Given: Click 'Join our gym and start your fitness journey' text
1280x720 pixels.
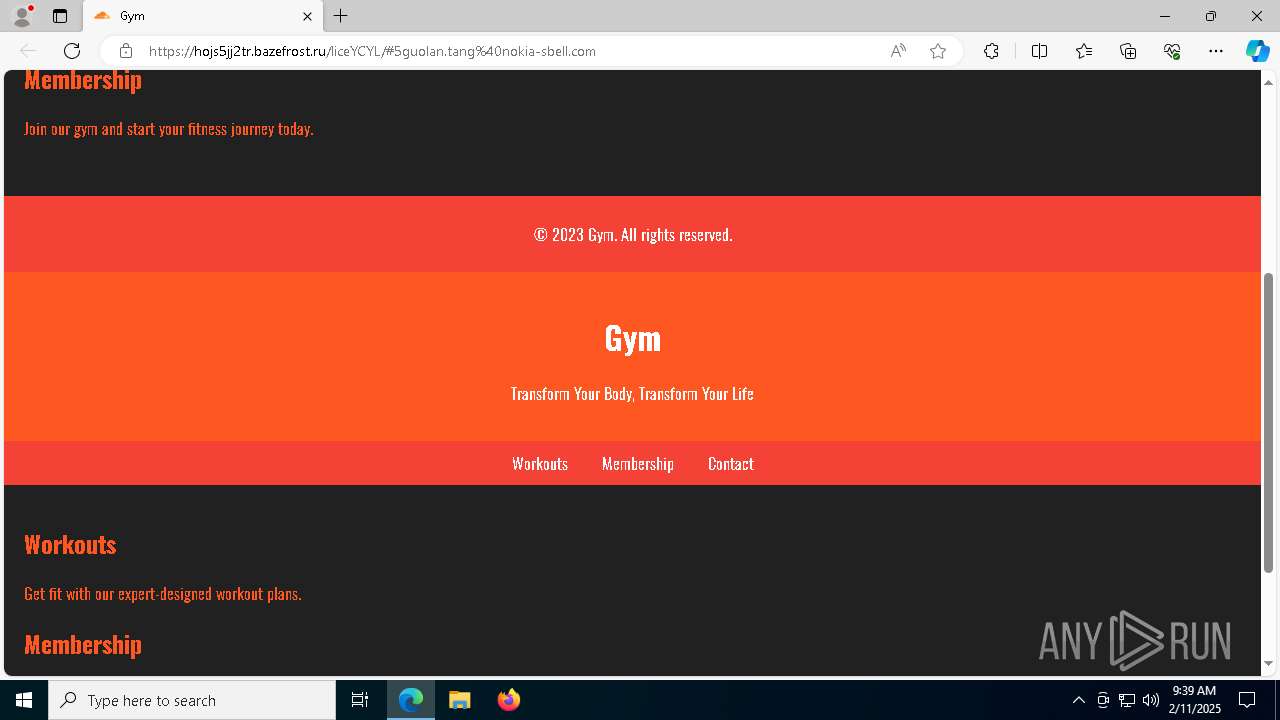Looking at the screenshot, I should pyautogui.click(x=169, y=129).
